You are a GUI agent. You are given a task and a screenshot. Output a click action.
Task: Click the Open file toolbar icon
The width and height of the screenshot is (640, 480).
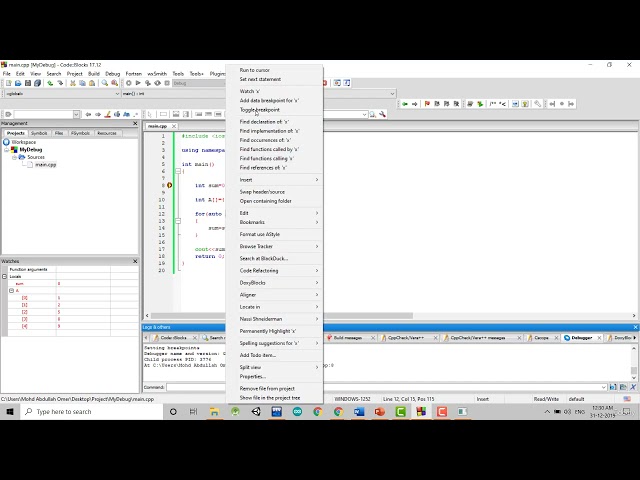point(18,83)
